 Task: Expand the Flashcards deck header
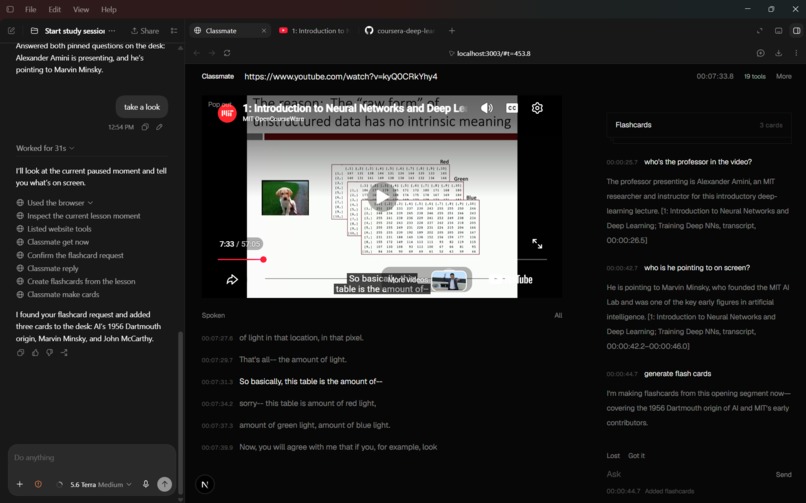pos(699,125)
